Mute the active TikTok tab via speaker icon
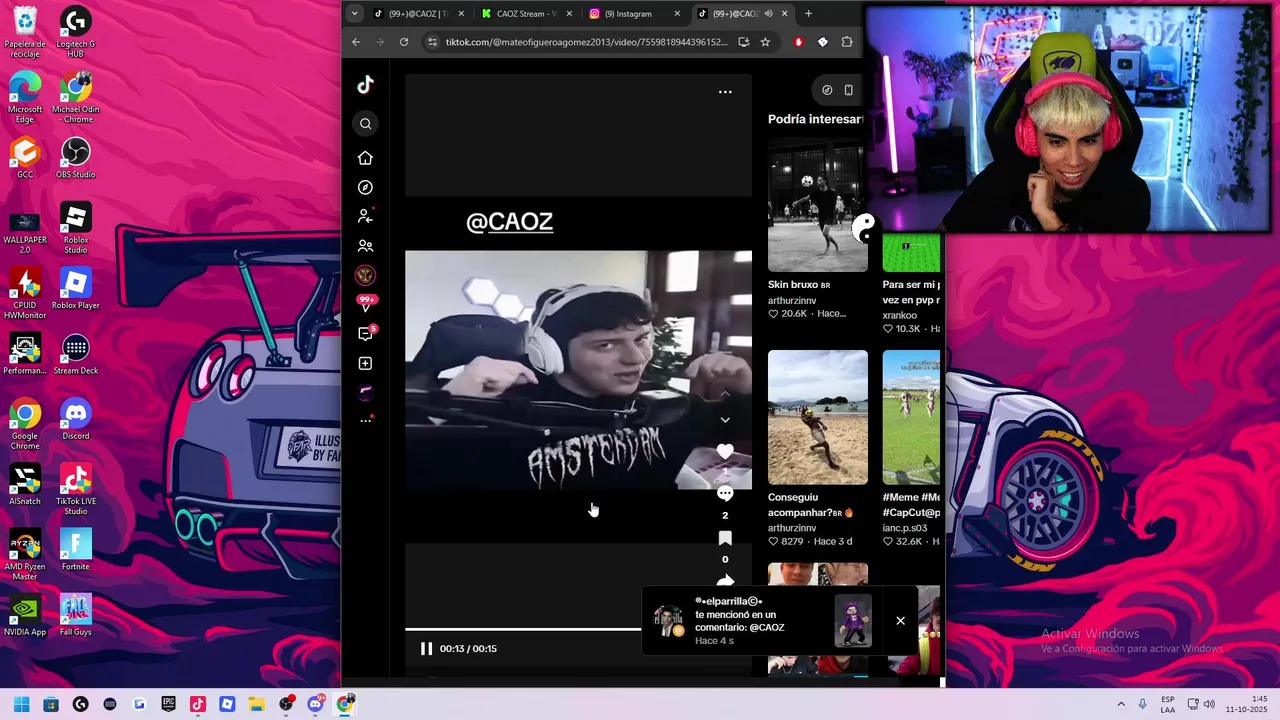Viewport: 1280px width, 720px height. click(x=769, y=14)
